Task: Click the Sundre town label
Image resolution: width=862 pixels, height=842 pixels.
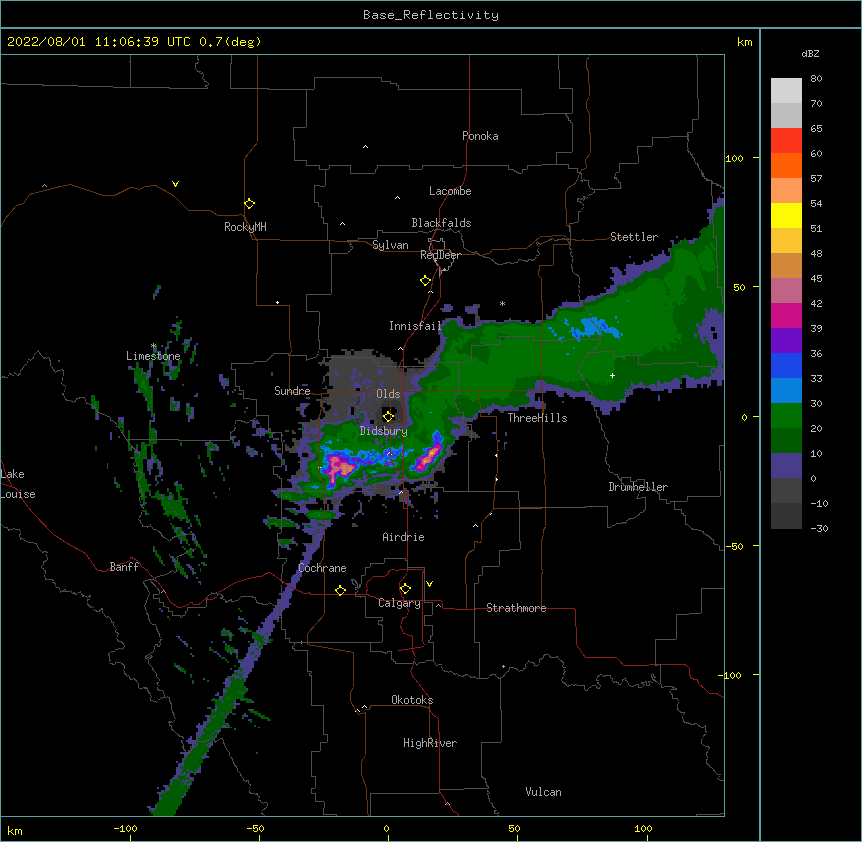Action: 292,391
